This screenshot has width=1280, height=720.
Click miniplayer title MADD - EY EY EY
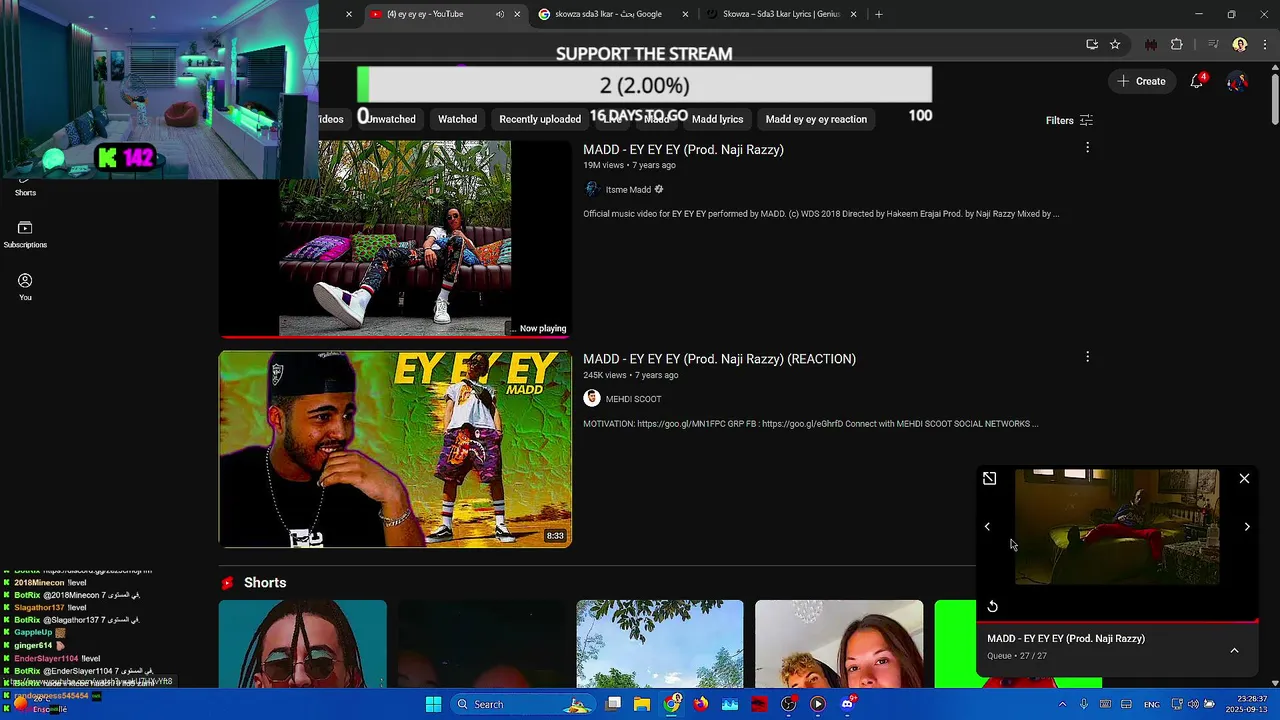pyautogui.click(x=1066, y=639)
